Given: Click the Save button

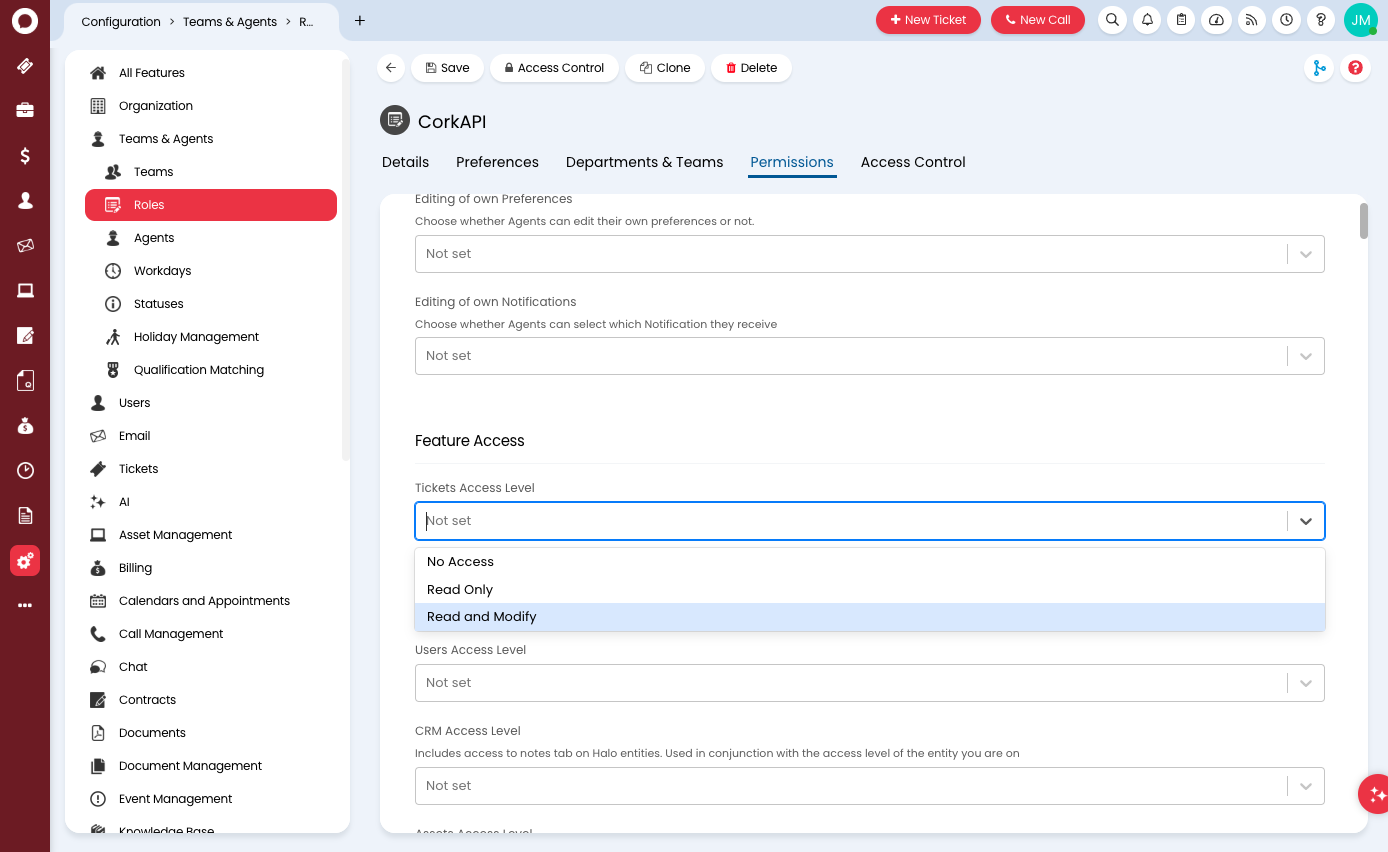Looking at the screenshot, I should [447, 68].
